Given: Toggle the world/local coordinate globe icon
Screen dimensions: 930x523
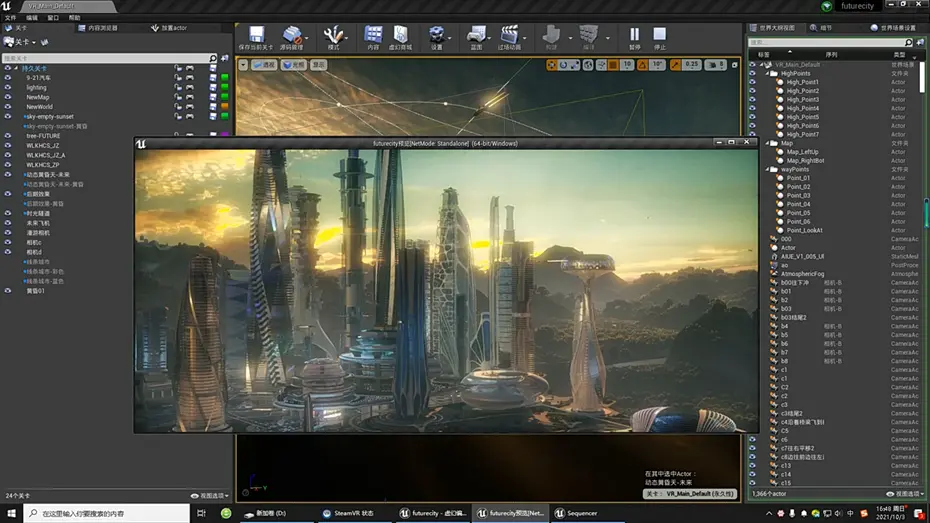Looking at the screenshot, I should tap(588, 65).
